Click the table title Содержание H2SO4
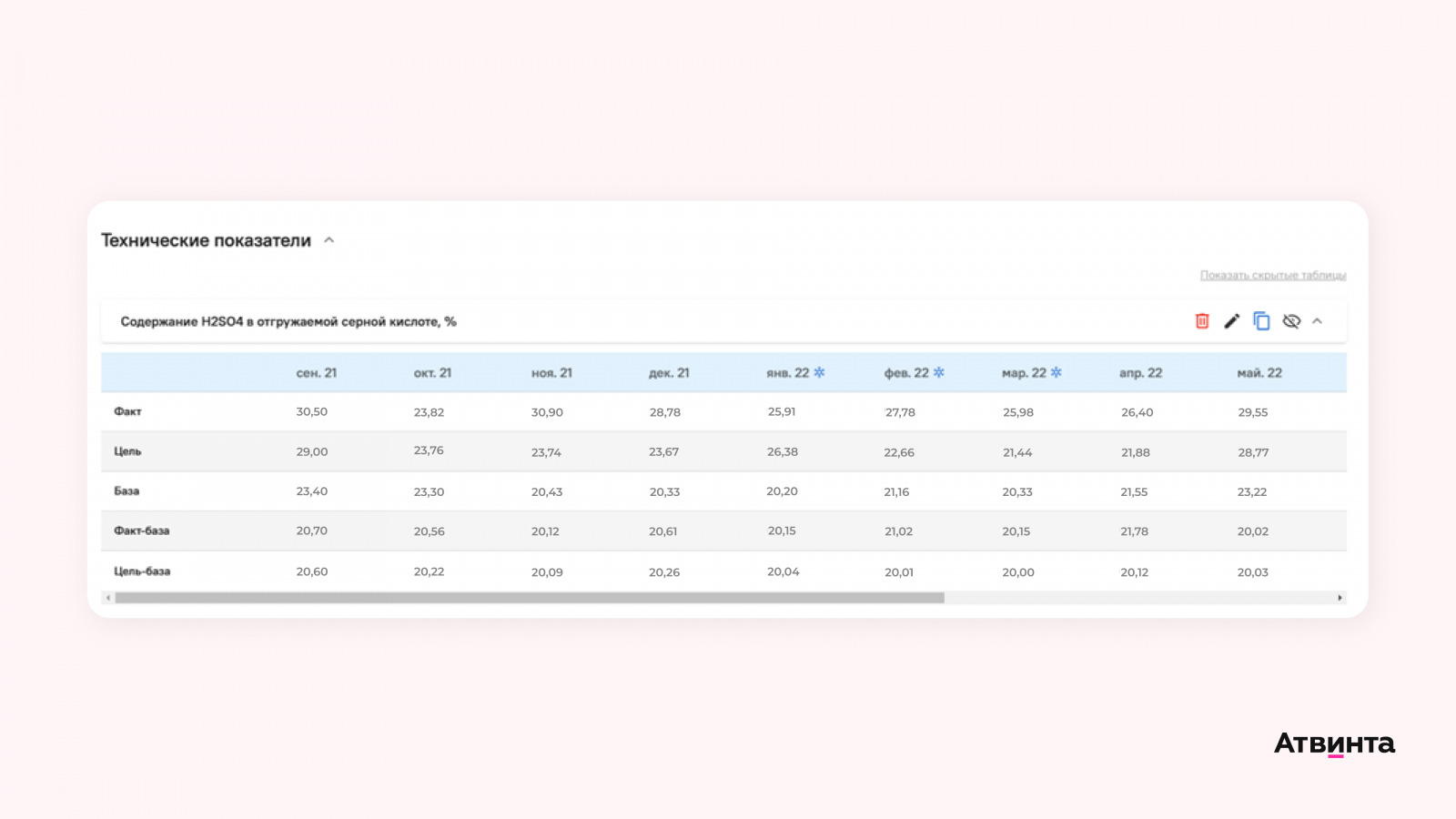 pos(288,321)
